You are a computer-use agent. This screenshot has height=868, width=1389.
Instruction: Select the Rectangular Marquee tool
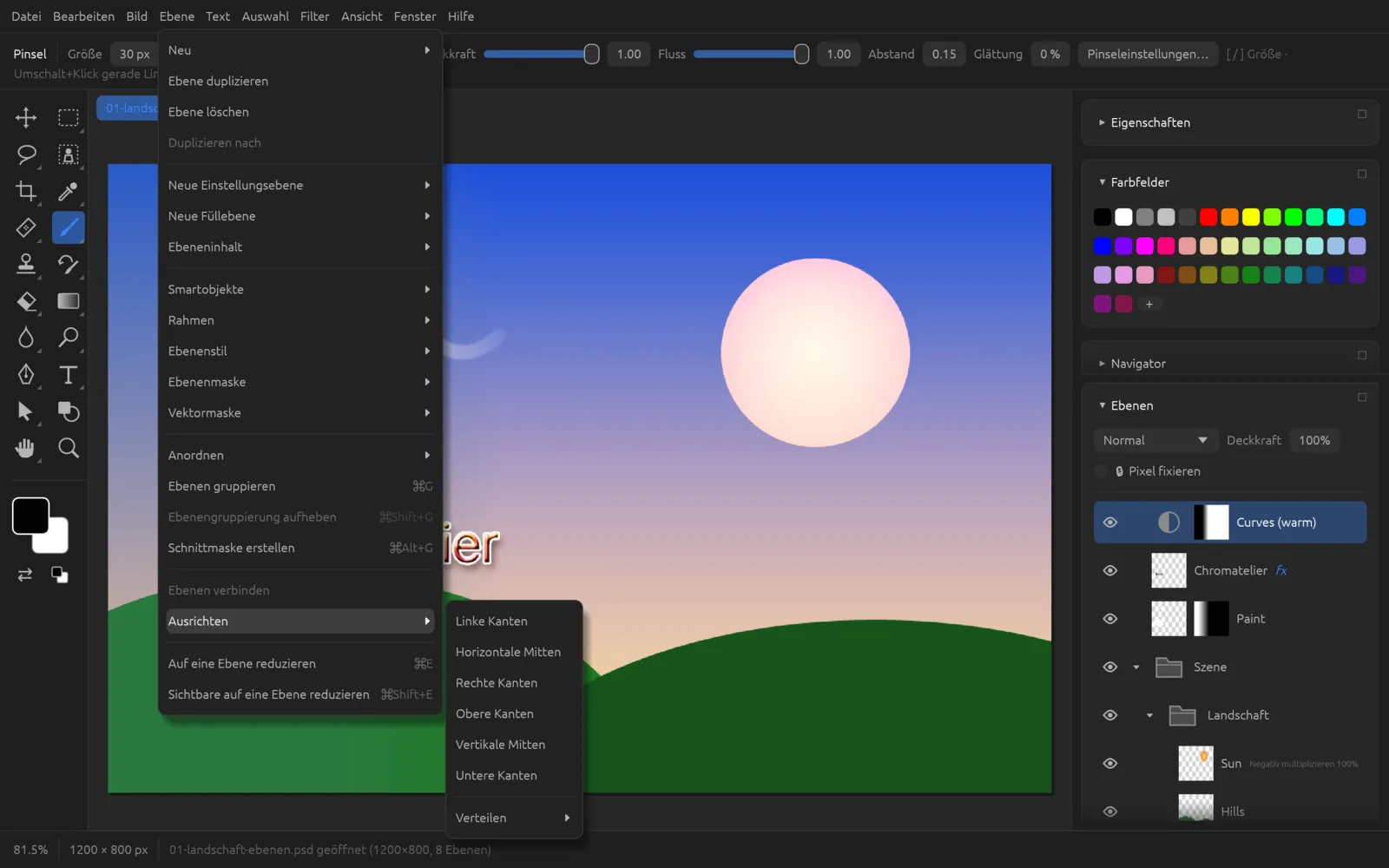click(x=68, y=117)
